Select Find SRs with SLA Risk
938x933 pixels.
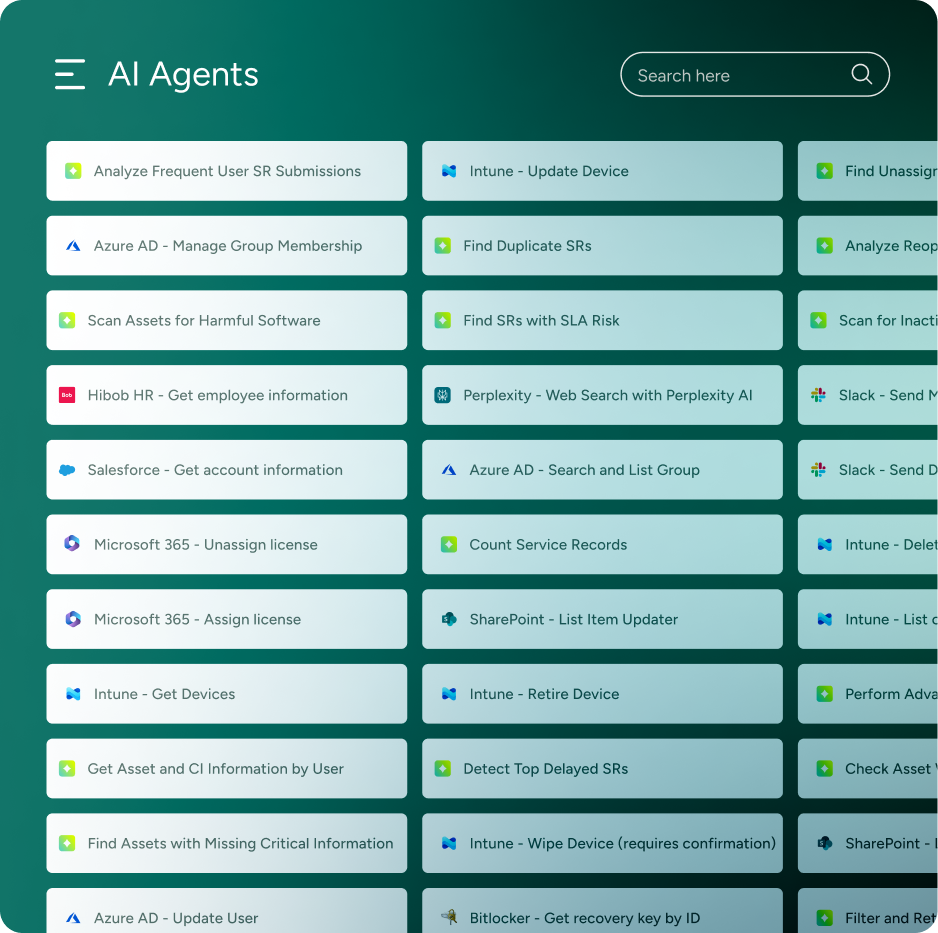point(602,321)
